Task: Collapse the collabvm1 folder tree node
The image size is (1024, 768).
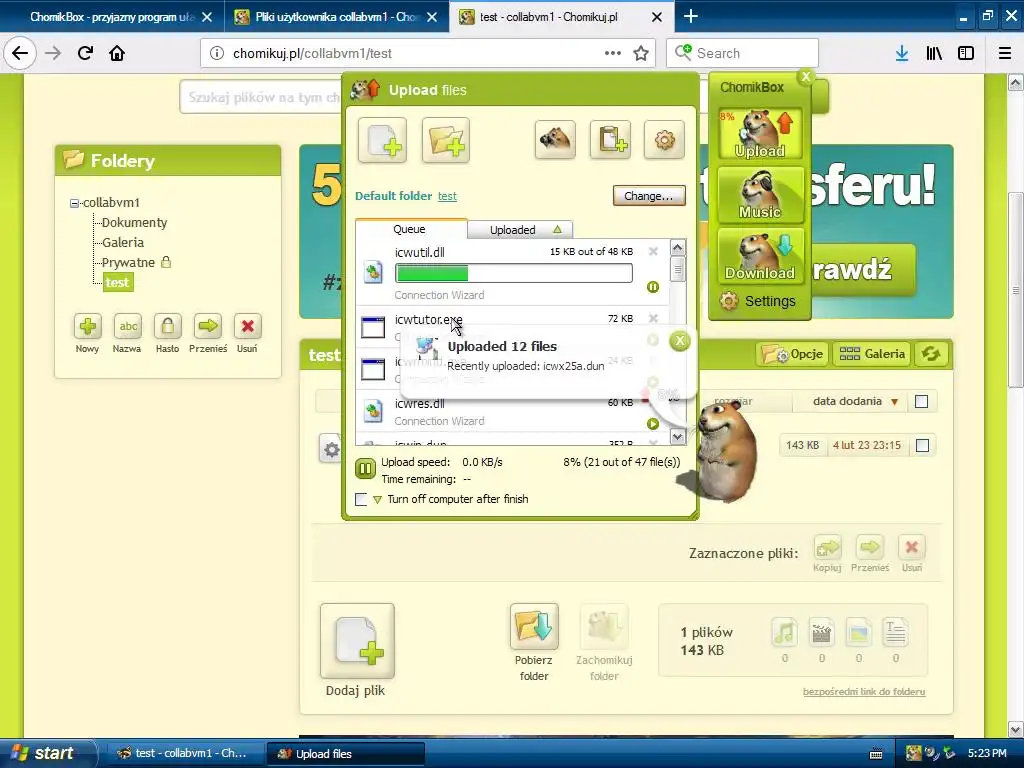Action: pos(74,203)
